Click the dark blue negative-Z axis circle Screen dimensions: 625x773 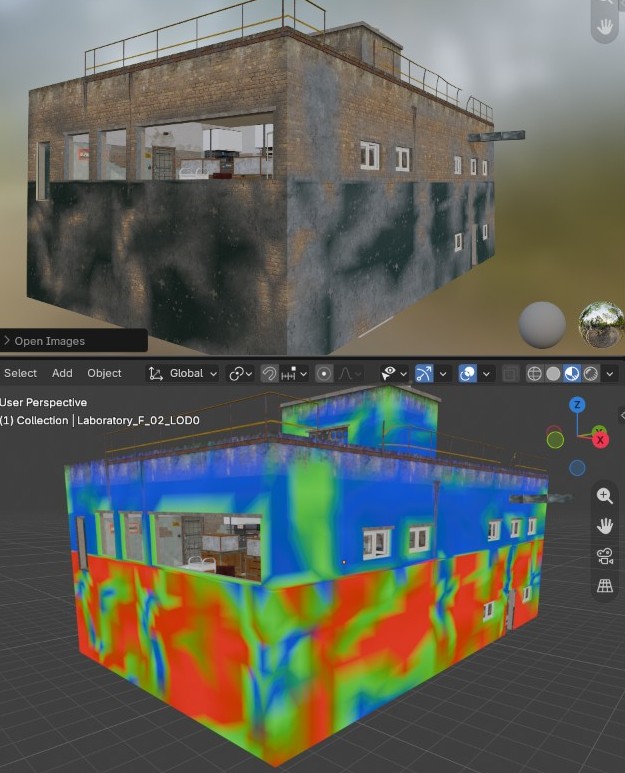tap(577, 468)
